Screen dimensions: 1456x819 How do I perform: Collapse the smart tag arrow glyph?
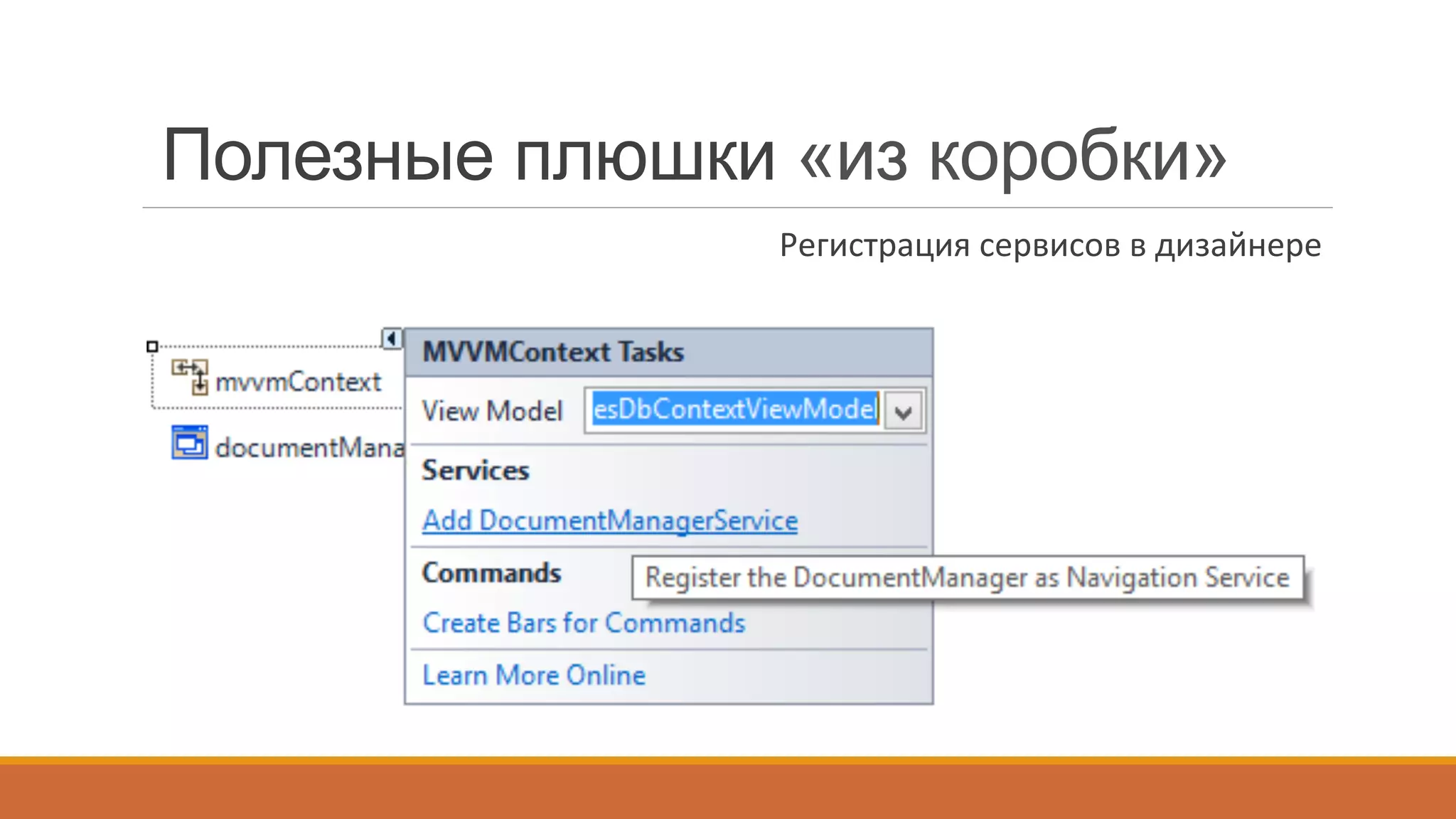391,338
